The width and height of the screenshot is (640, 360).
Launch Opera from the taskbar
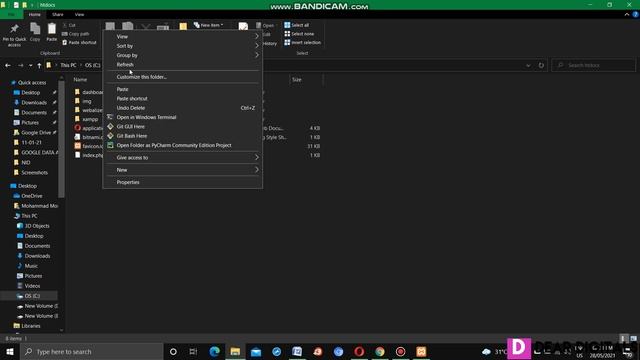(x=359, y=351)
